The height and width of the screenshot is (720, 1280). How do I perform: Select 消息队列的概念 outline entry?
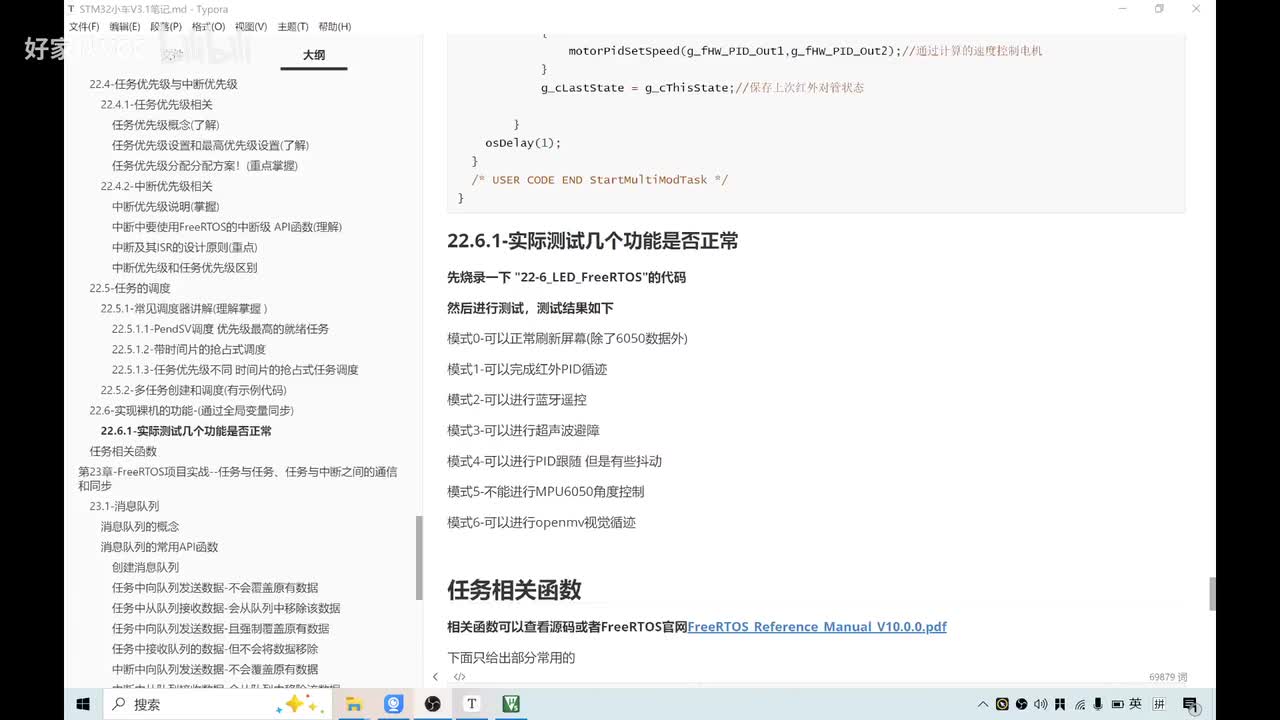click(139, 526)
